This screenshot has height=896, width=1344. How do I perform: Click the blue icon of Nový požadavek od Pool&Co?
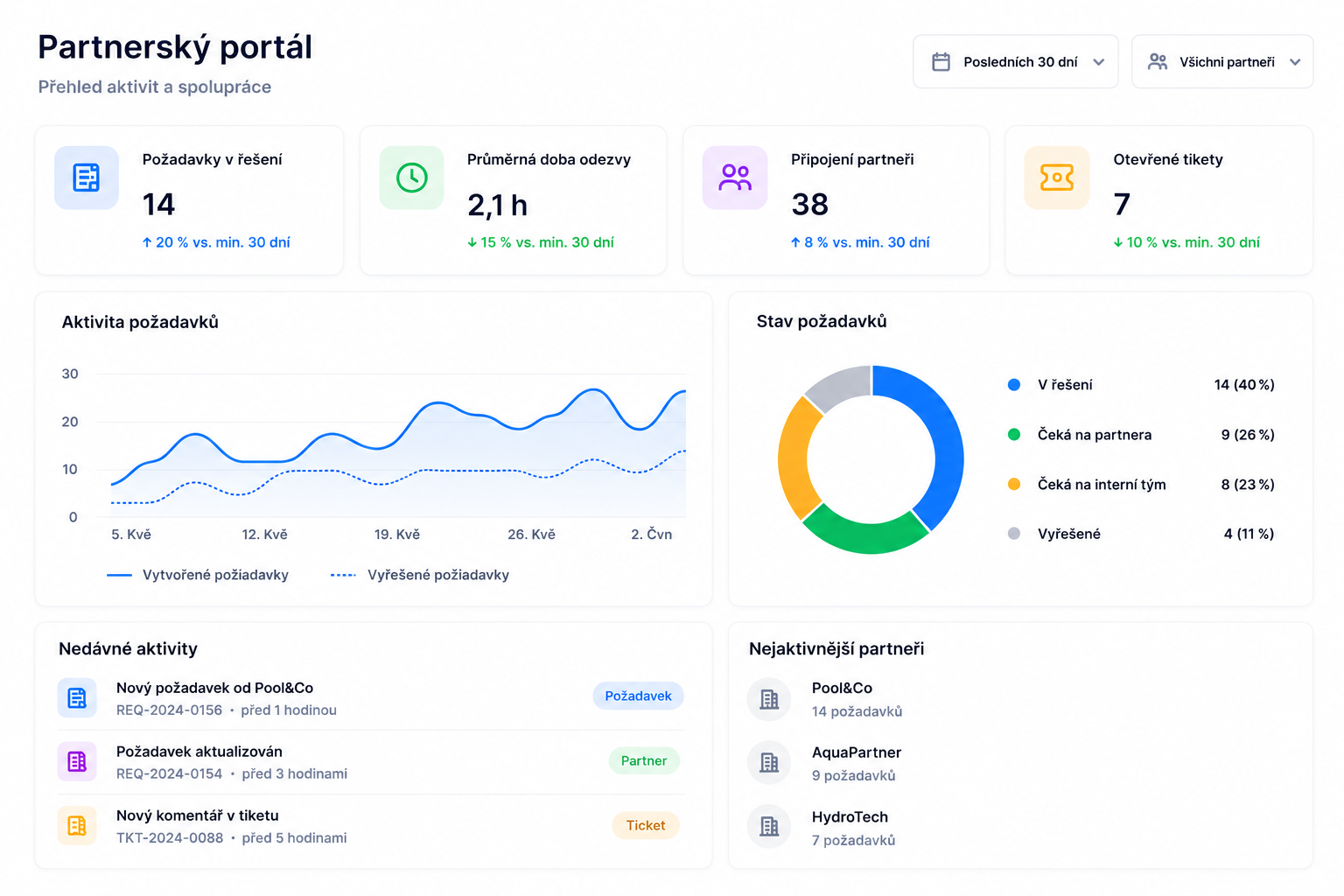77,697
